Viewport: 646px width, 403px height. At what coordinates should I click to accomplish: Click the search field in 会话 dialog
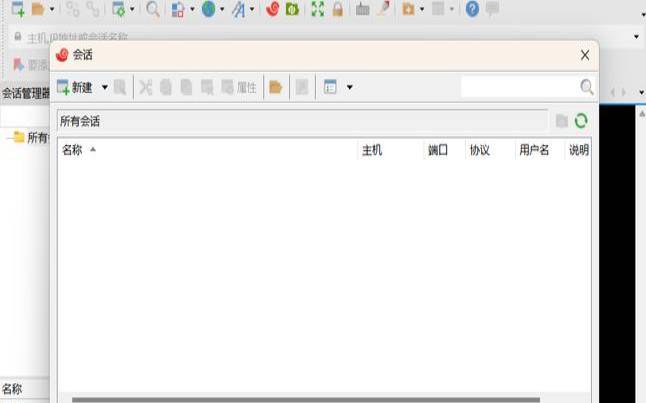coord(520,87)
